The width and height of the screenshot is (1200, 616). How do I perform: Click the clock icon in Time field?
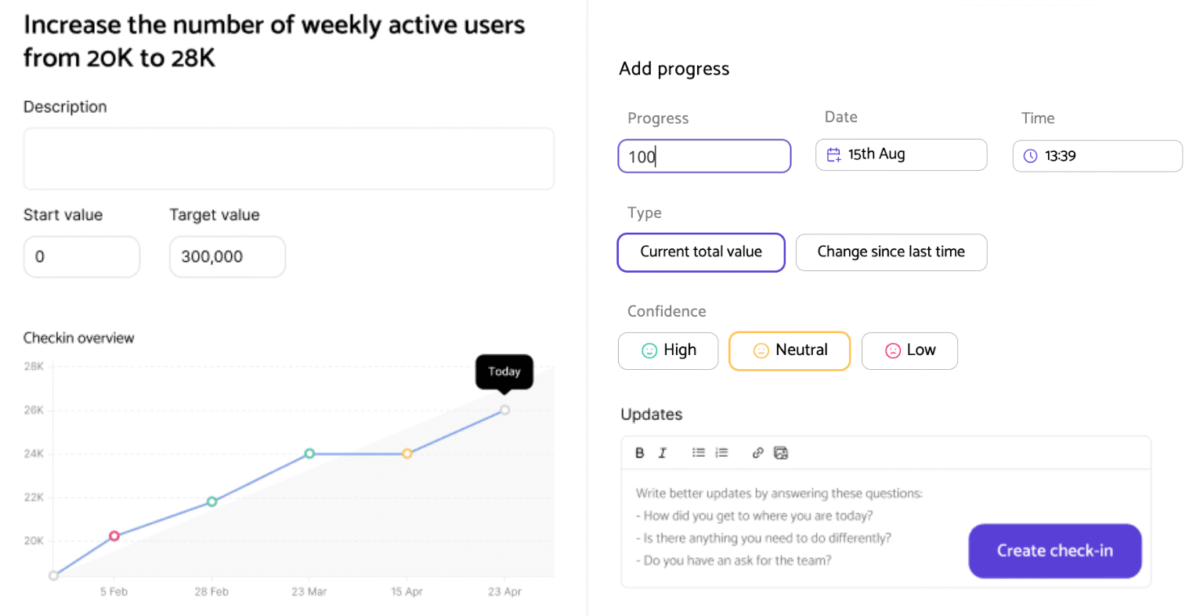pyautogui.click(x=1031, y=156)
